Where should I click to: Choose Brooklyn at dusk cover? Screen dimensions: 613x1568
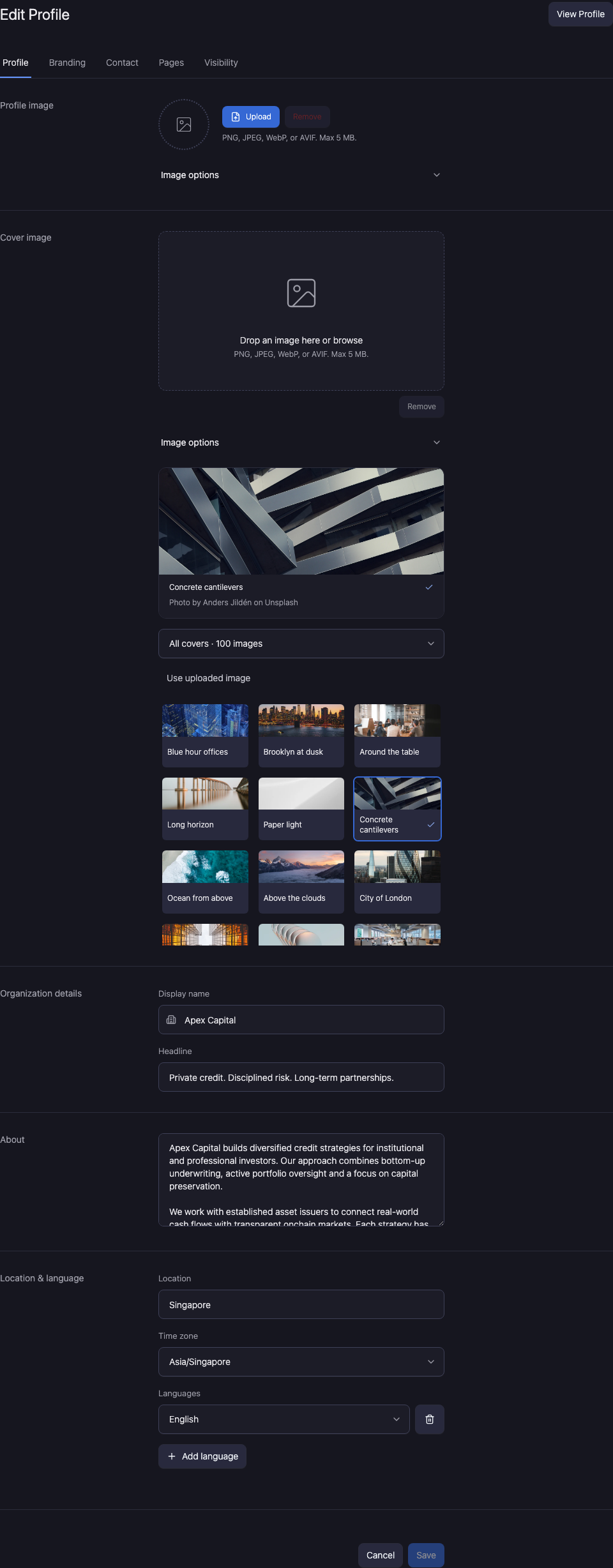301,735
